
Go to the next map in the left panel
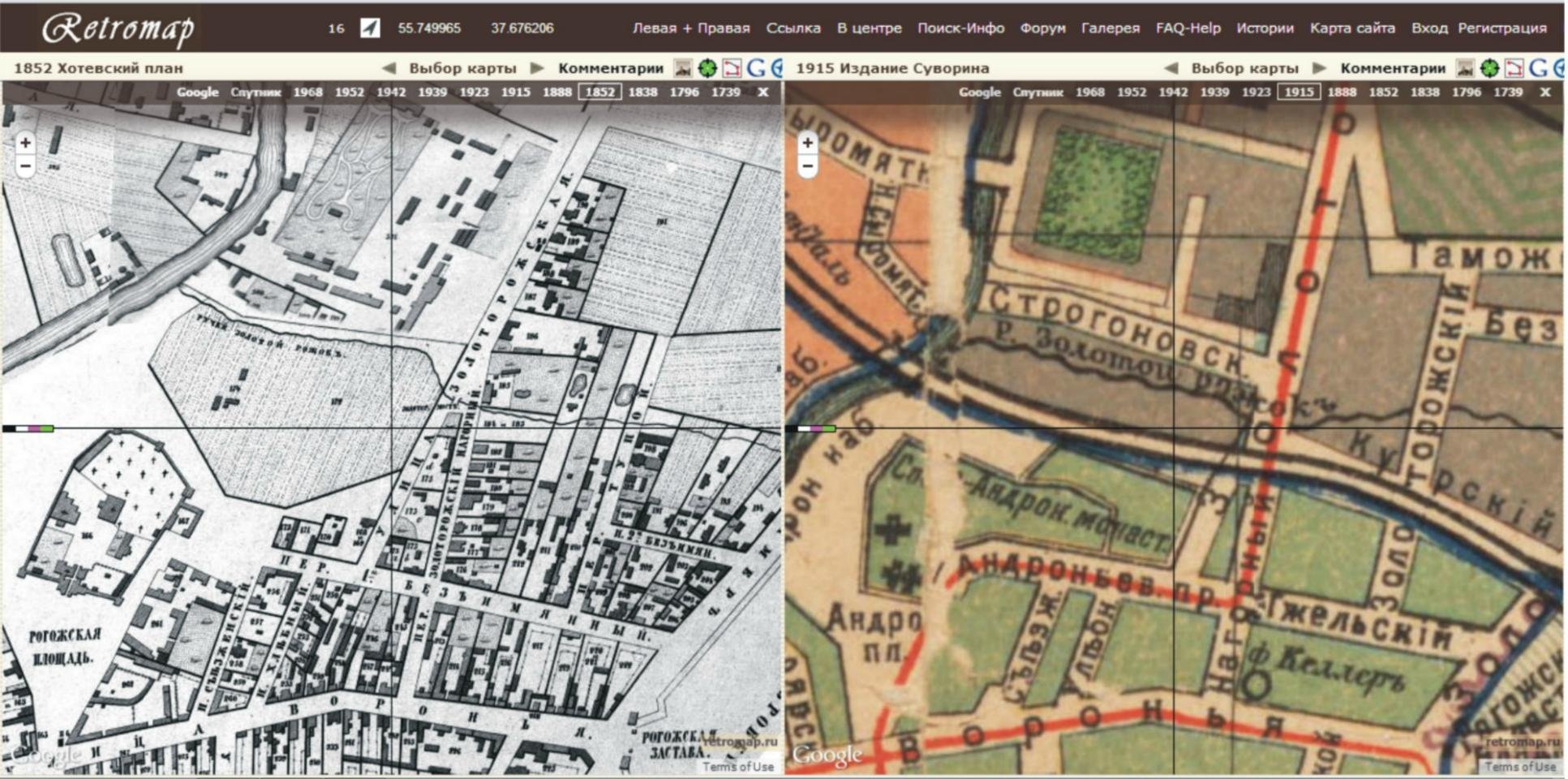point(536,68)
